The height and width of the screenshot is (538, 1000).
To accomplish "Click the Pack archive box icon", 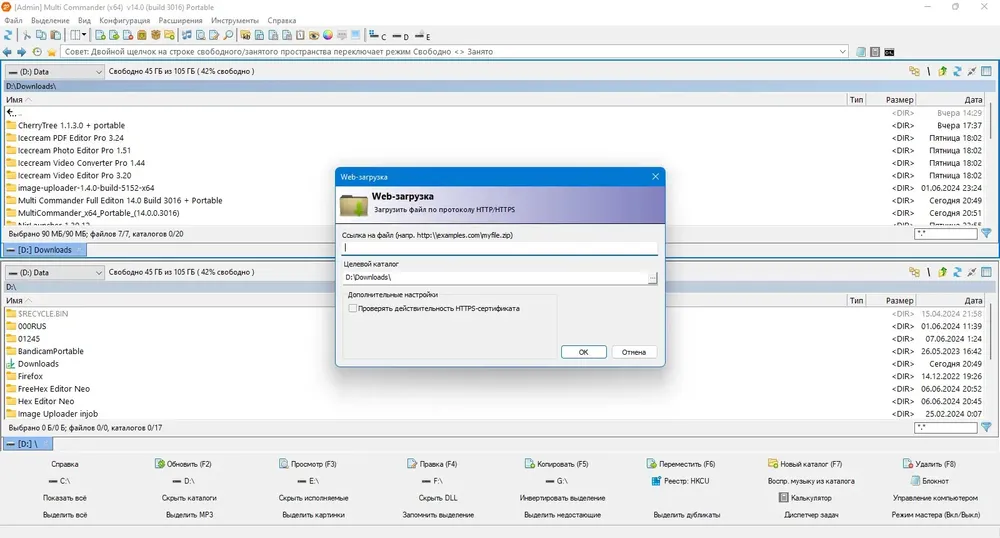I will click(x=142, y=36).
